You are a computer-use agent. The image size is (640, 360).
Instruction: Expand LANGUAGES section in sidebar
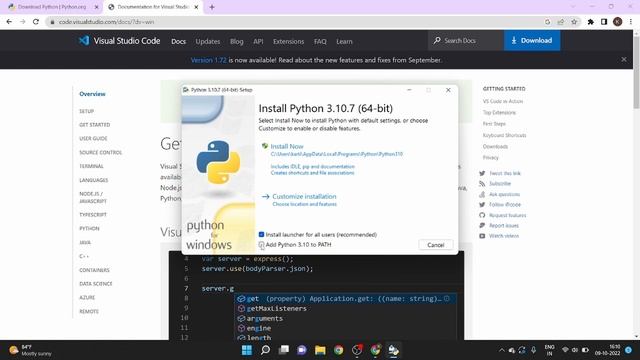(94, 180)
